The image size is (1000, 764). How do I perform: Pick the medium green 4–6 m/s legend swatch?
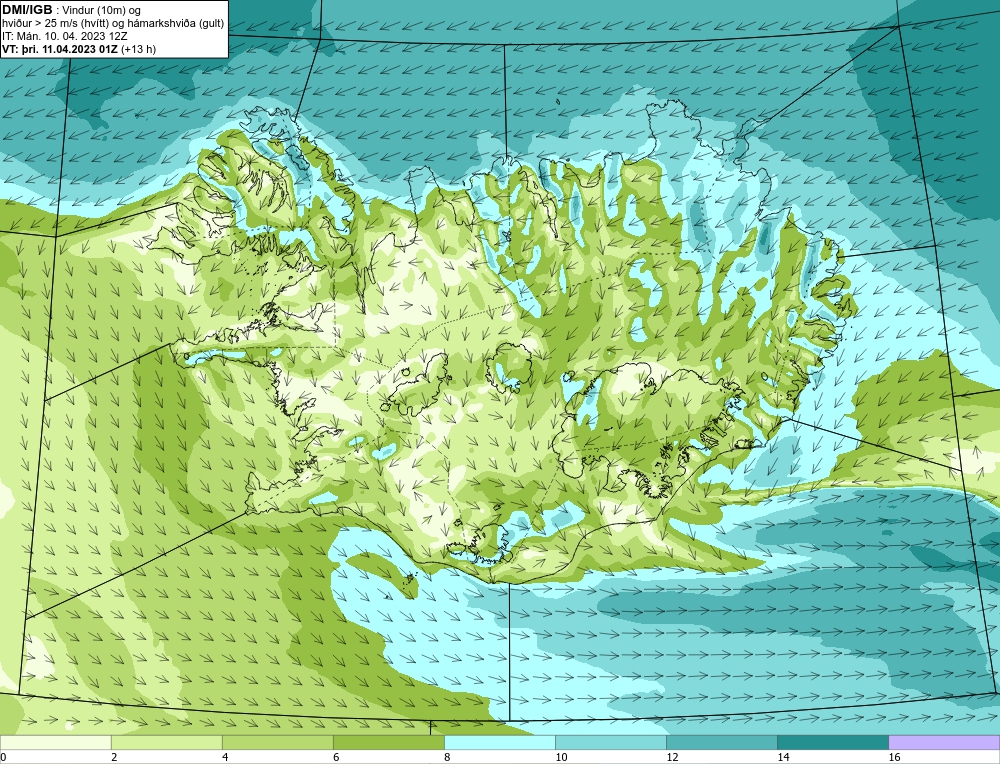pyautogui.click(x=277, y=742)
